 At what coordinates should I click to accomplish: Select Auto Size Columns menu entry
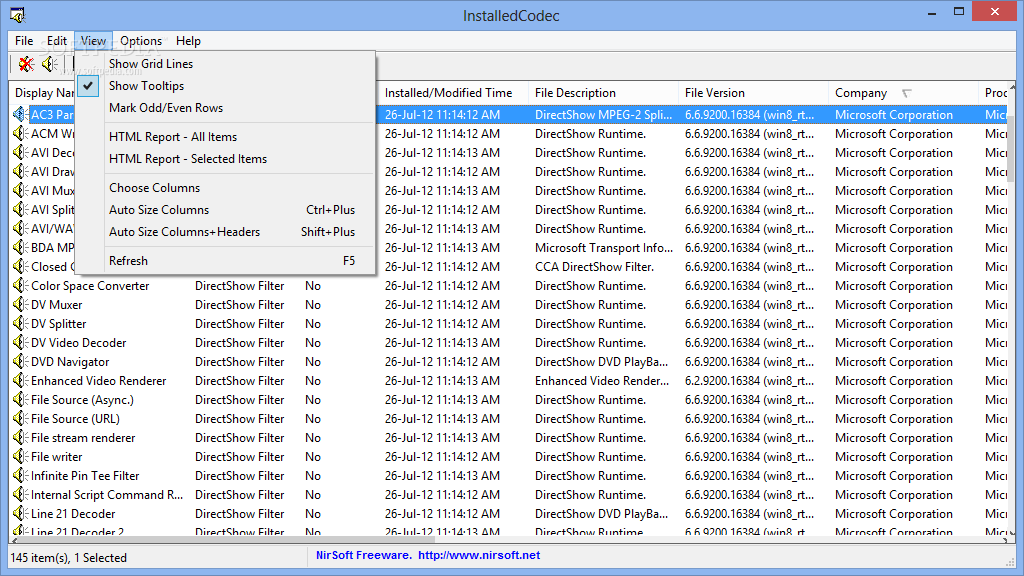coord(225,210)
